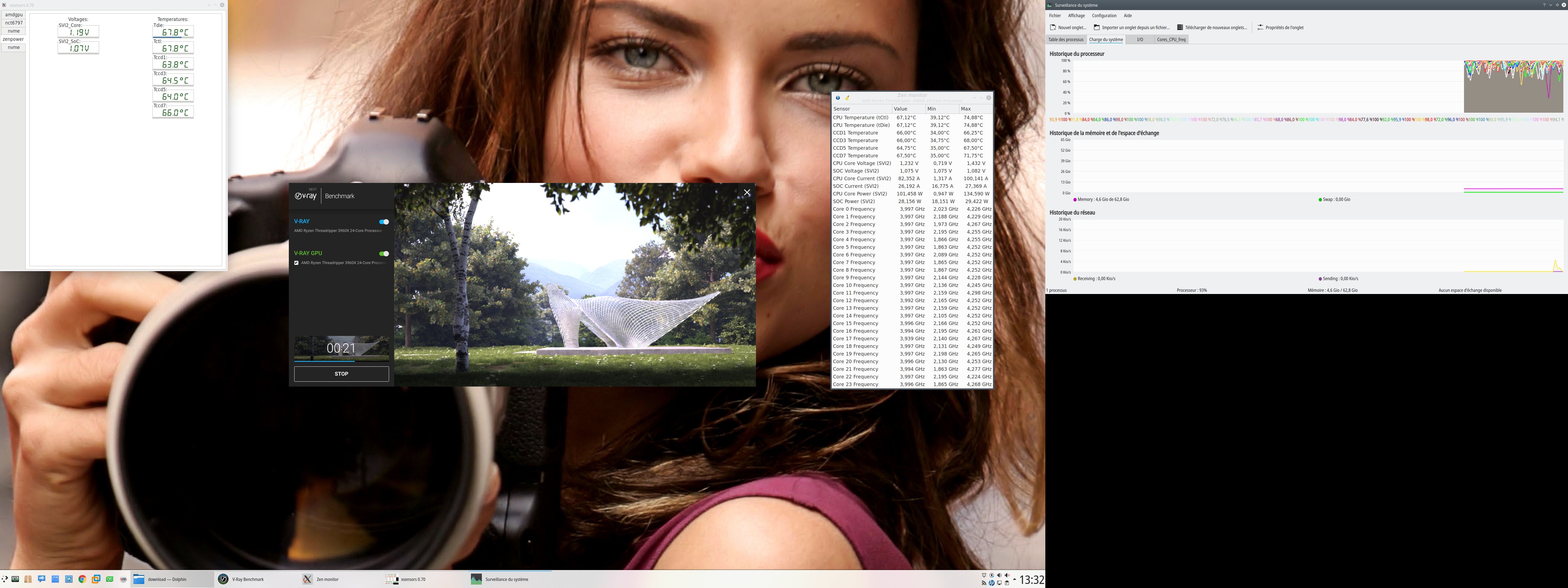The image size is (1568, 588).
Task: Select the Charge du système tab
Action: pyautogui.click(x=1106, y=39)
